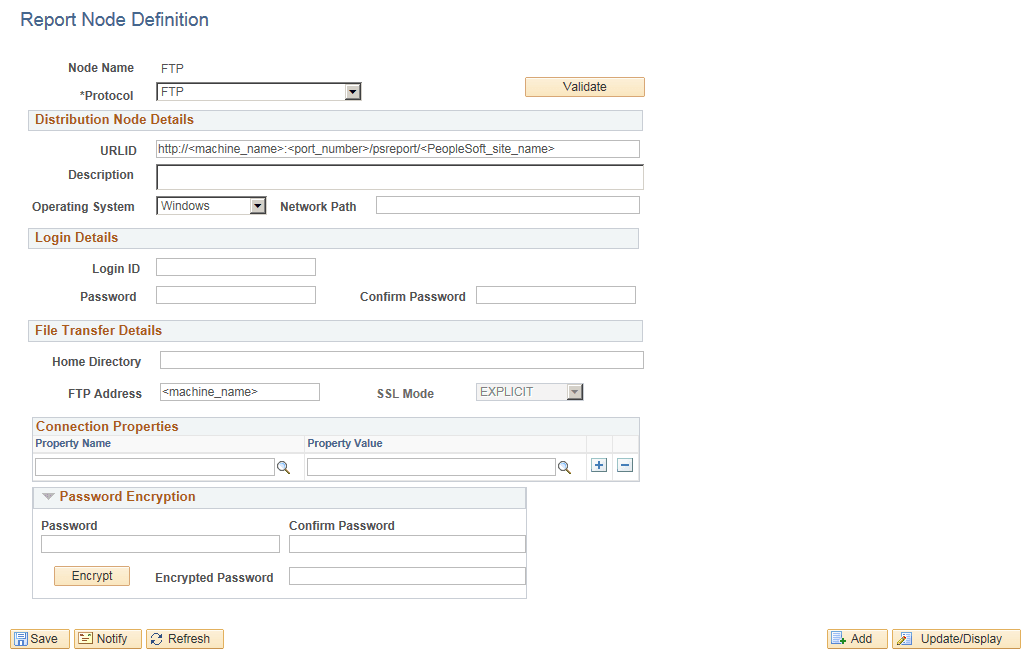Save the report node definition
Viewport: 1026px width, 660px height.
click(38, 638)
